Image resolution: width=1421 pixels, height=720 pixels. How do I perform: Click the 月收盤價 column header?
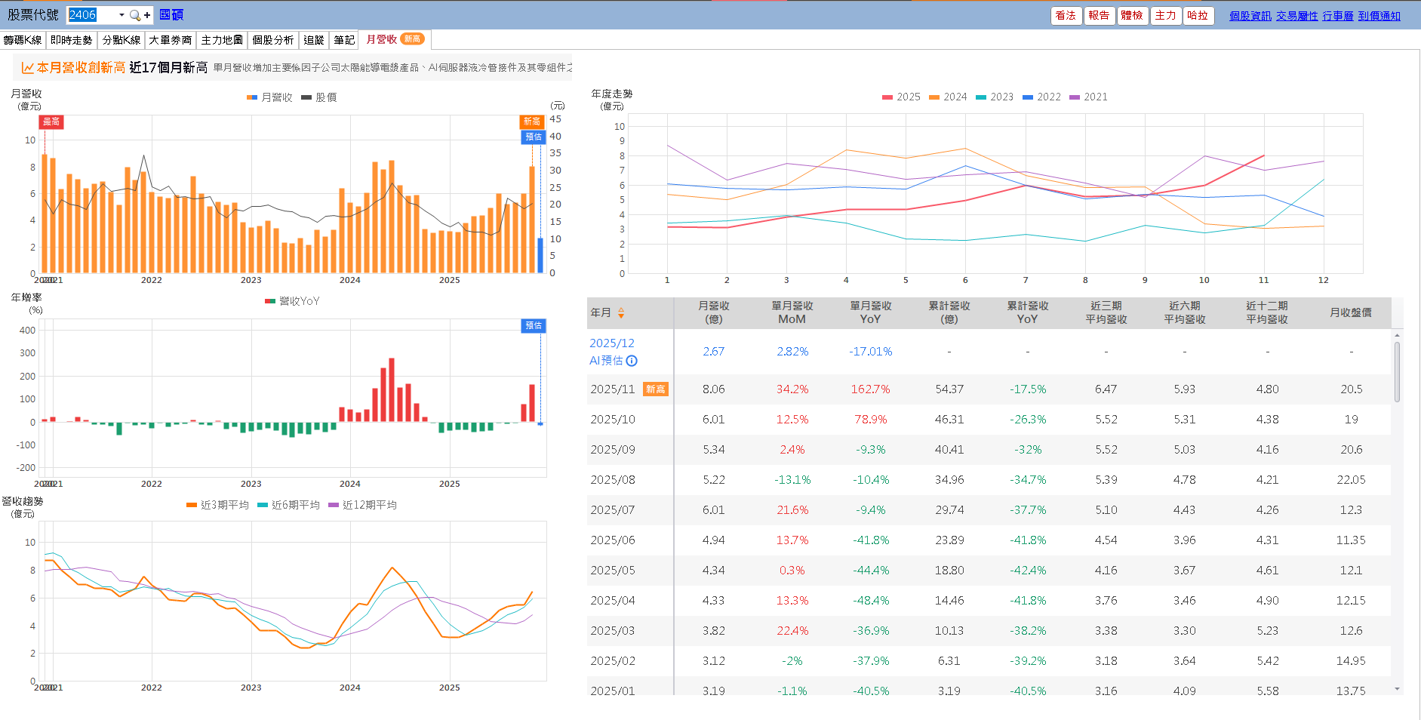click(x=1351, y=313)
